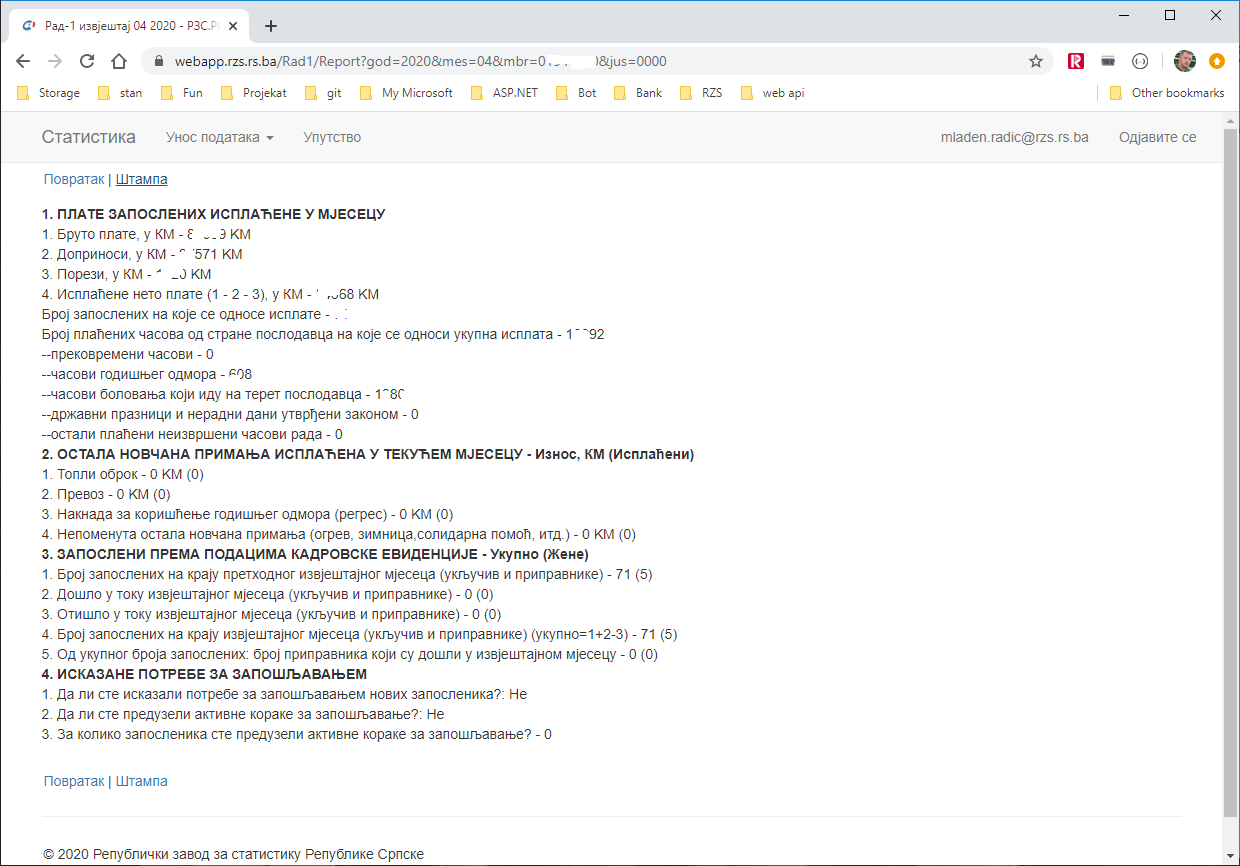Click the top Повратак link
This screenshot has height=866, width=1240.
[73, 179]
